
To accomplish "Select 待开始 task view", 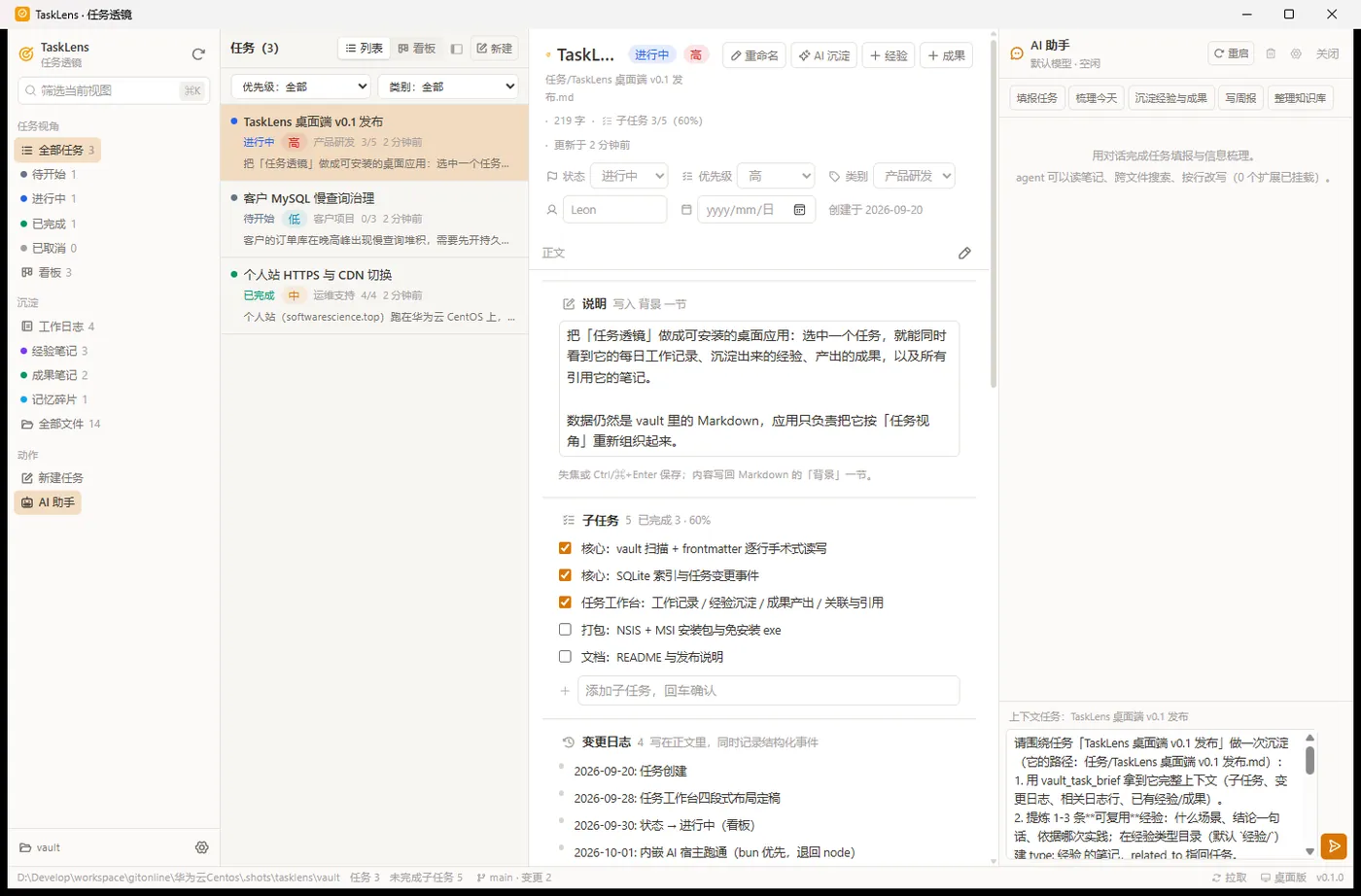I will pos(49,175).
